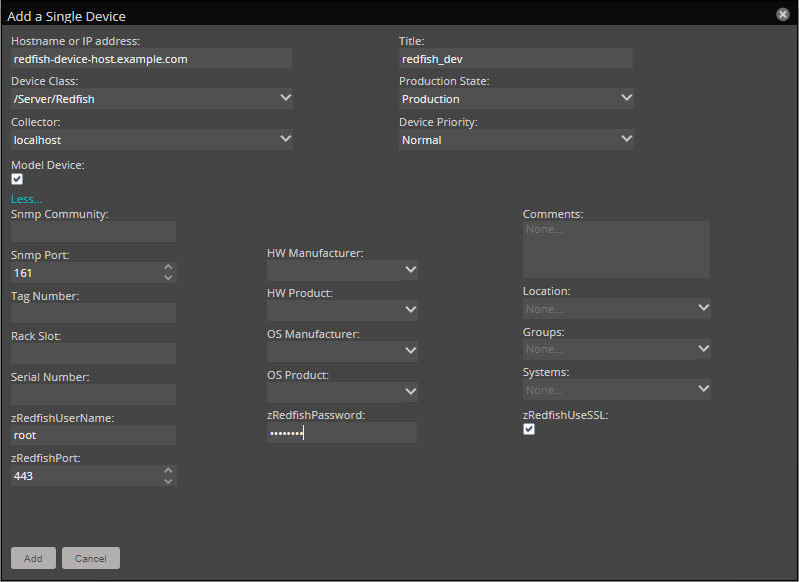Focus the Comments text area
The width and height of the screenshot is (799, 582).
pos(616,249)
